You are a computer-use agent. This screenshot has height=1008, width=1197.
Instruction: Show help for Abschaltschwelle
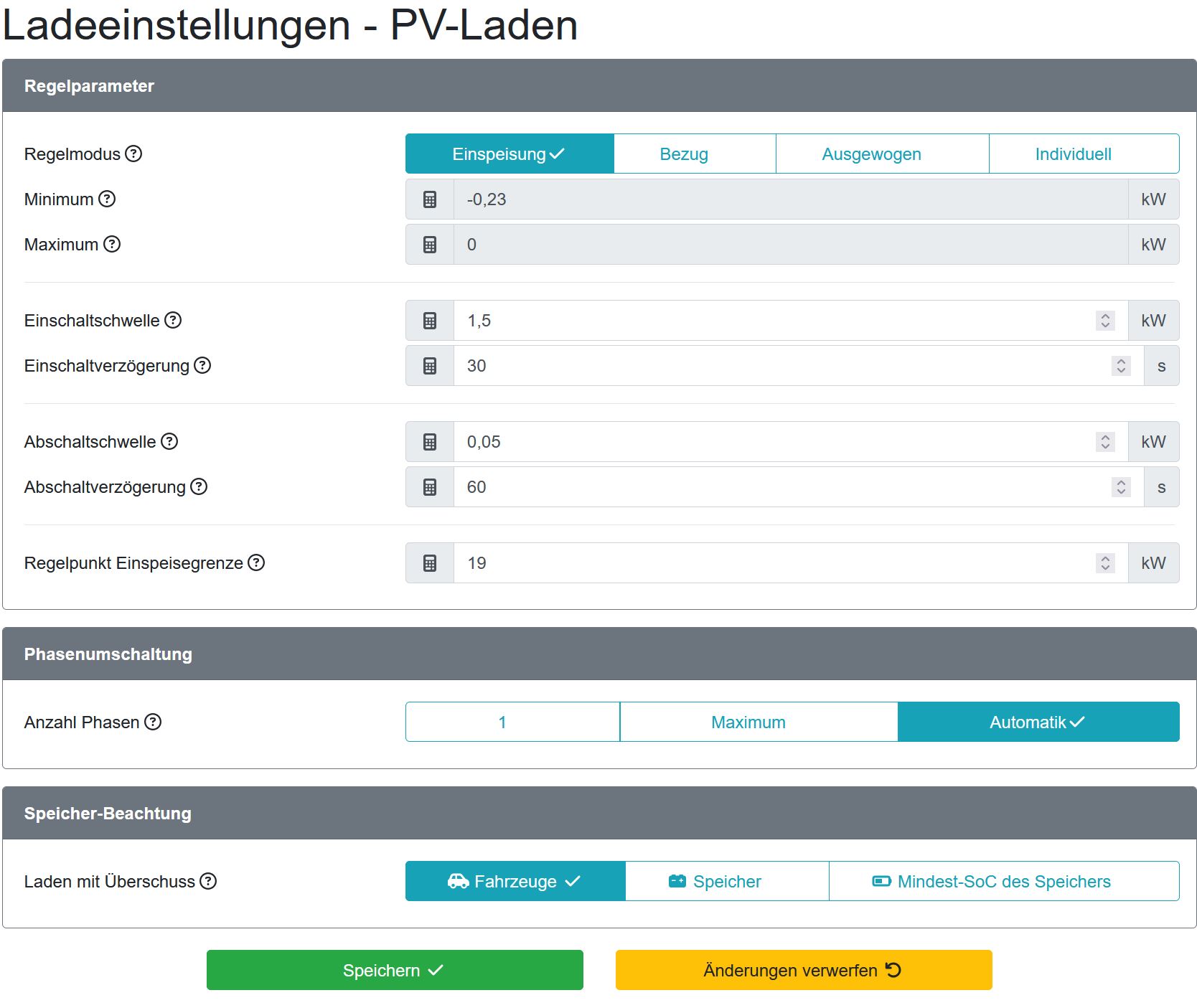[169, 441]
